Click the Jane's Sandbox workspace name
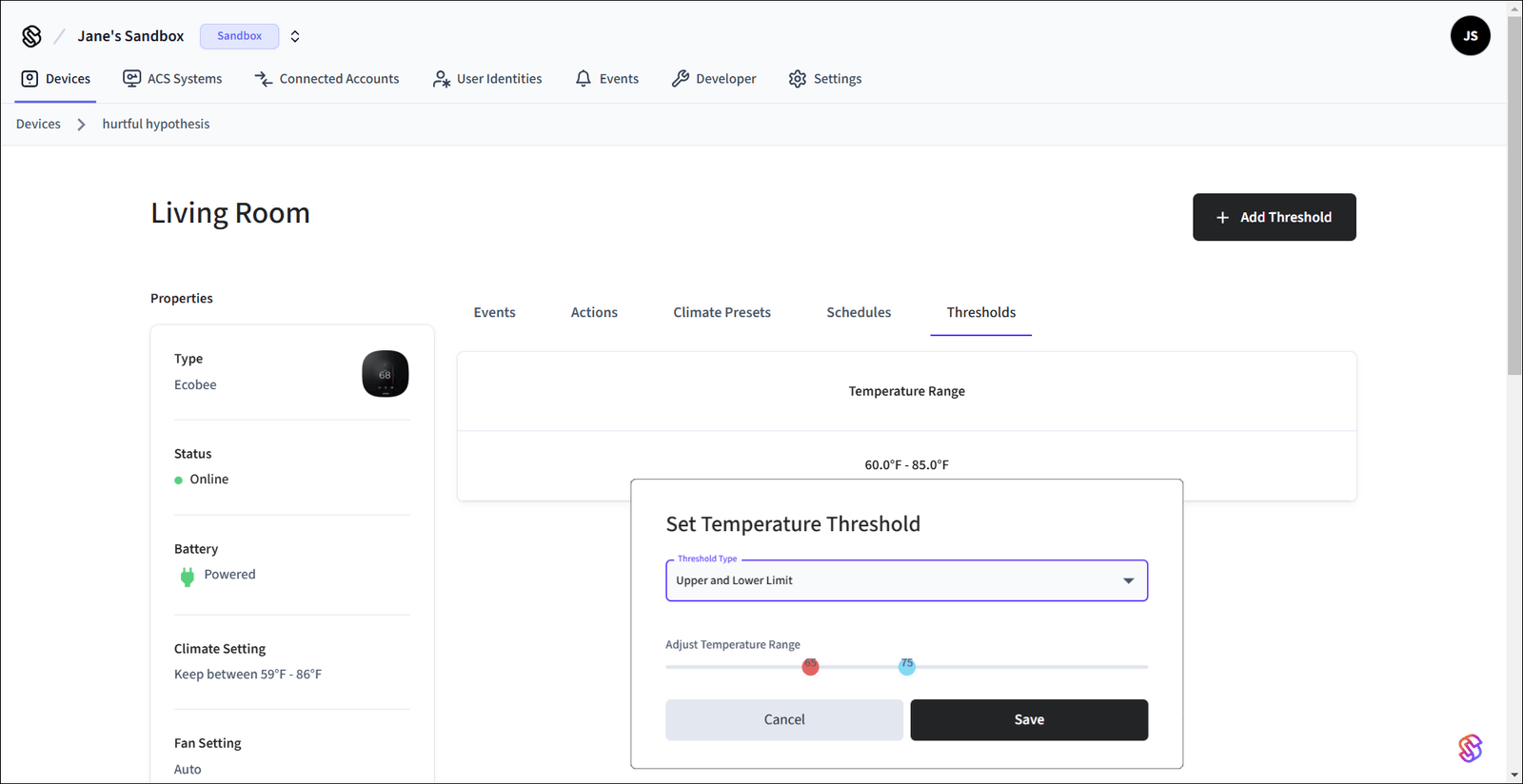Viewport: 1523px width, 784px height. click(x=130, y=36)
